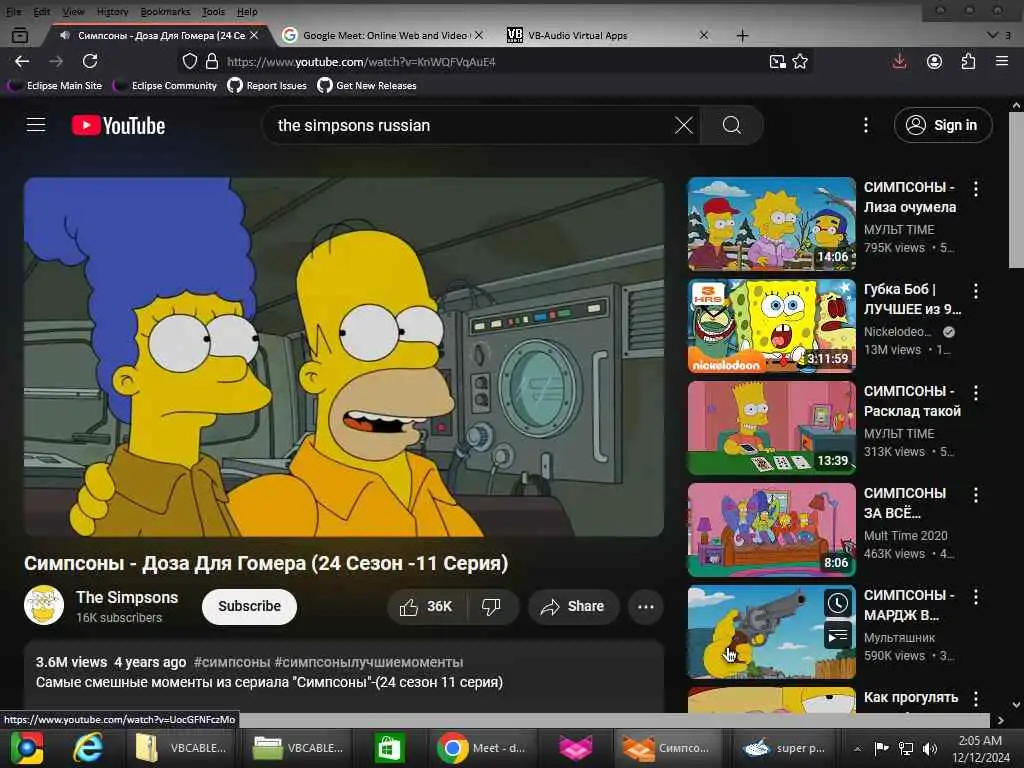
Task: Go forward with the toolbar arrow
Action: click(56, 61)
